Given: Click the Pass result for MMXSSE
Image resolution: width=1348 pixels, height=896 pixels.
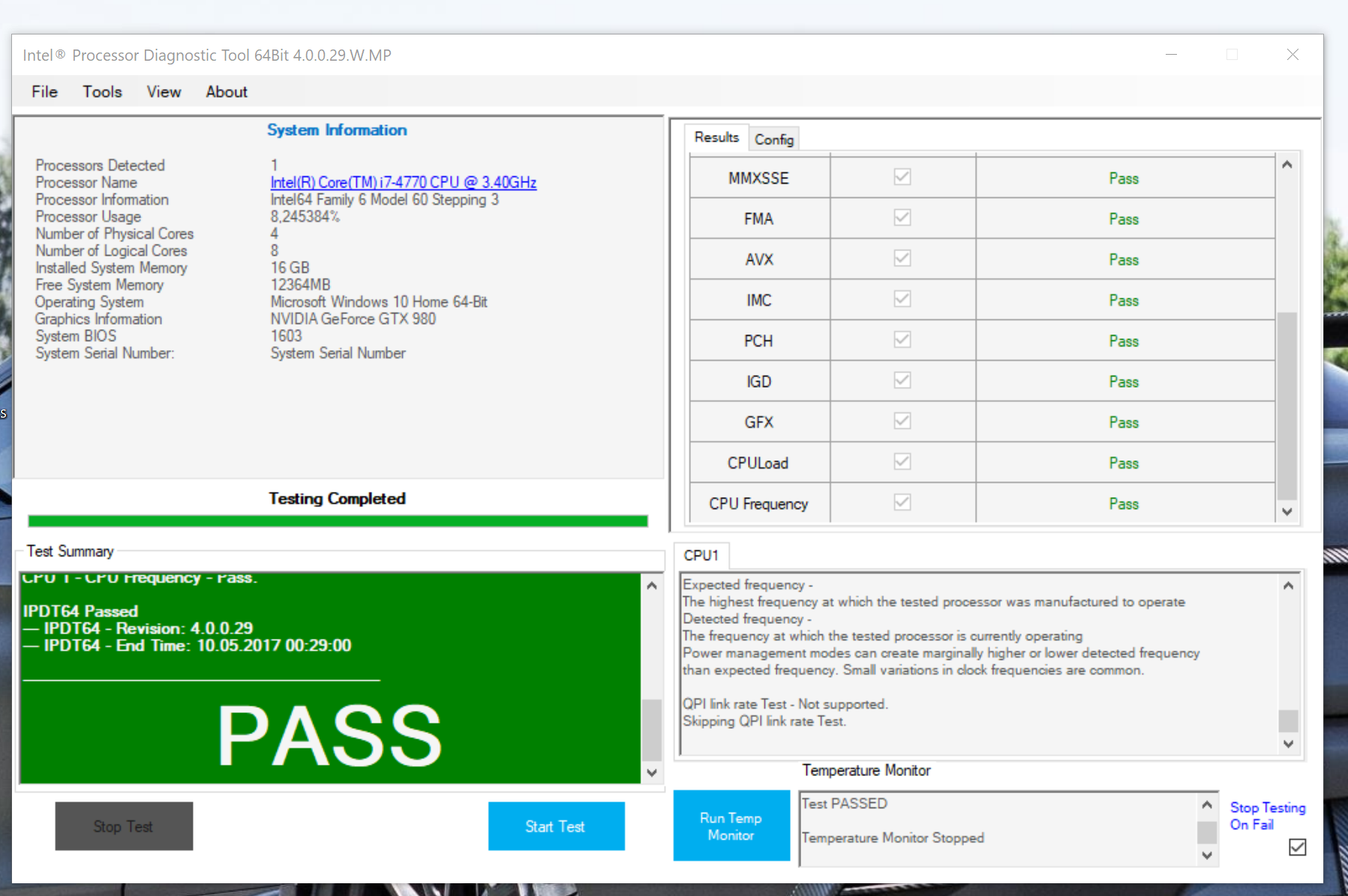Looking at the screenshot, I should pos(1124,178).
